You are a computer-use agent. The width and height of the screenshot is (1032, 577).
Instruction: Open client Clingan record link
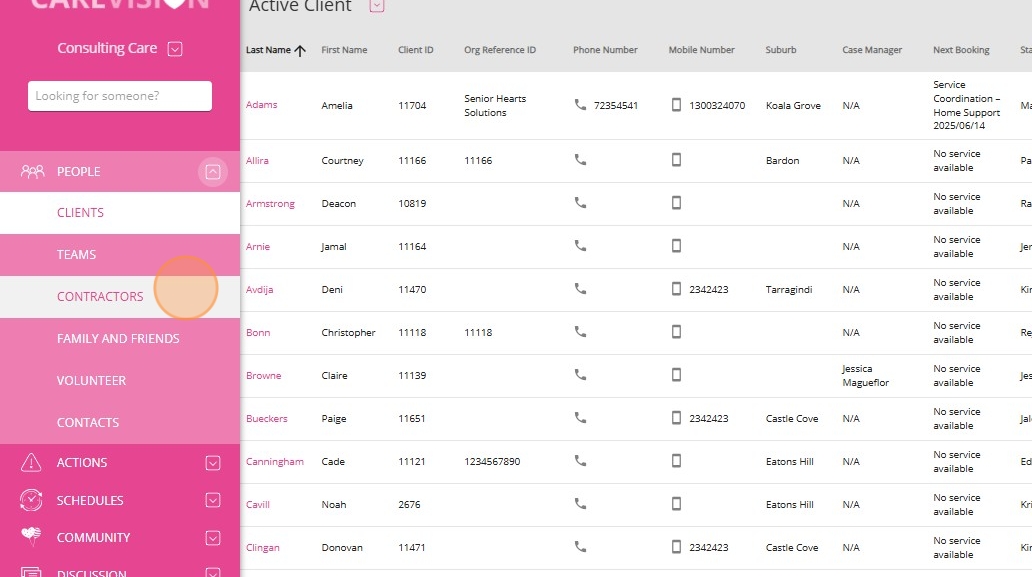[x=263, y=548]
